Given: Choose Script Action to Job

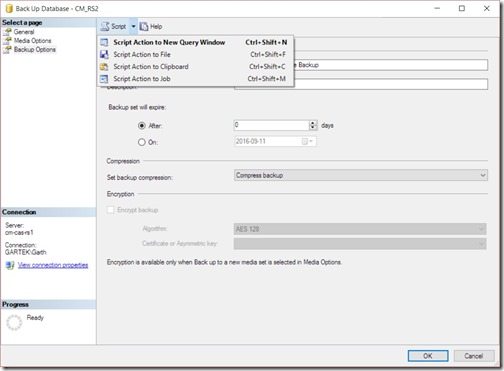Looking at the screenshot, I should 196,79.
